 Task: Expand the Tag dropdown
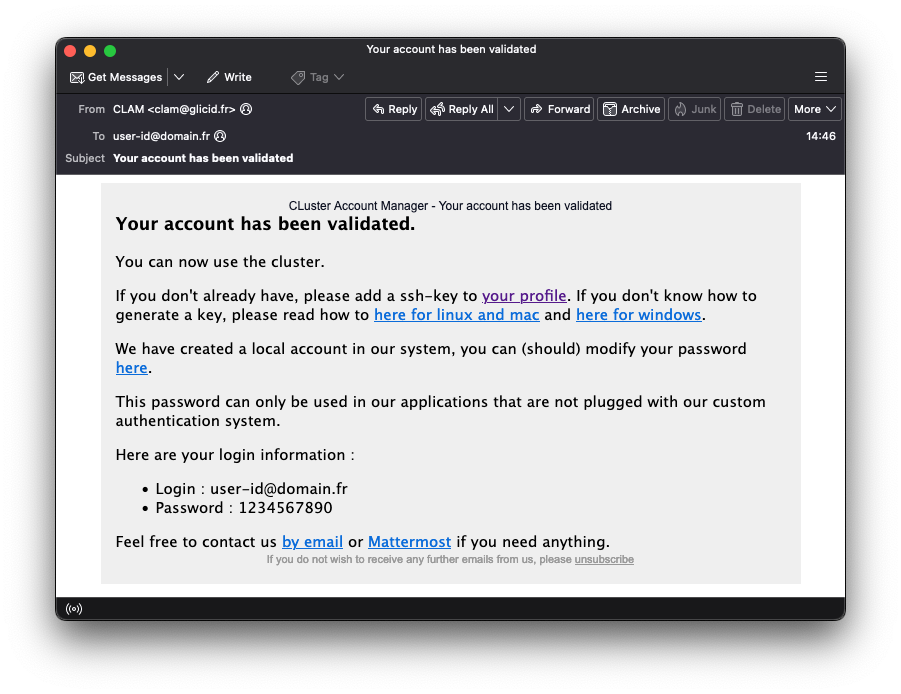(318, 78)
